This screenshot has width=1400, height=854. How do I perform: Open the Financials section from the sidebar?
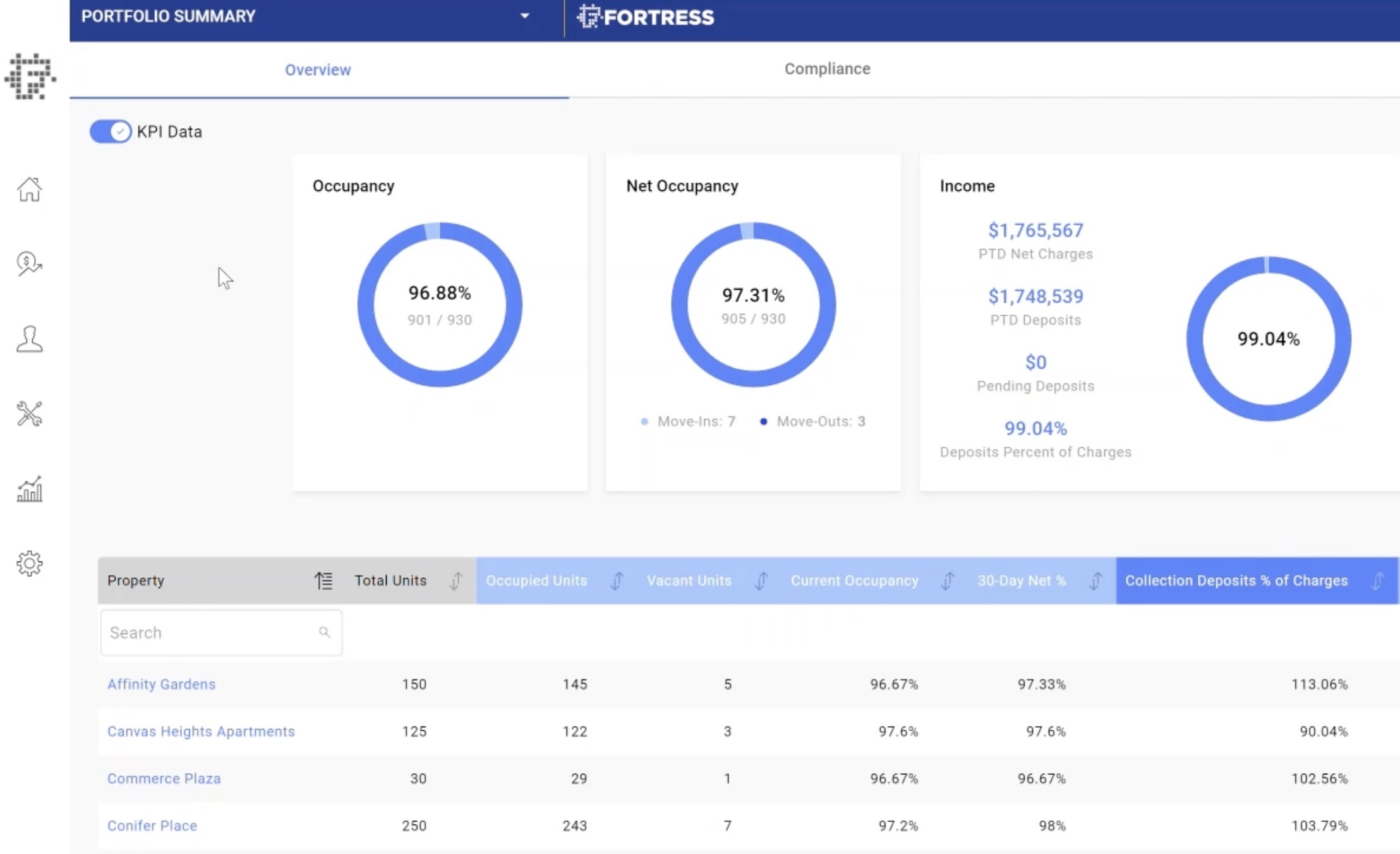tap(28, 264)
